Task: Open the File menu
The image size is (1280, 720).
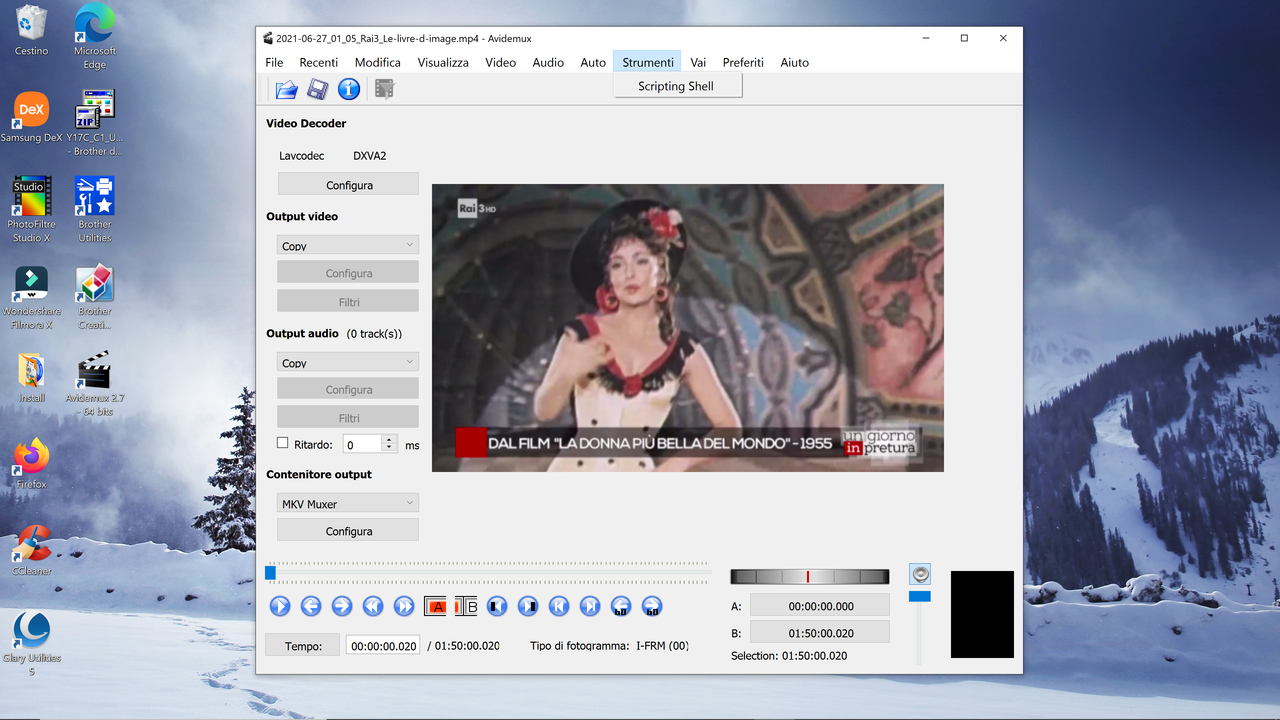Action: (x=274, y=62)
